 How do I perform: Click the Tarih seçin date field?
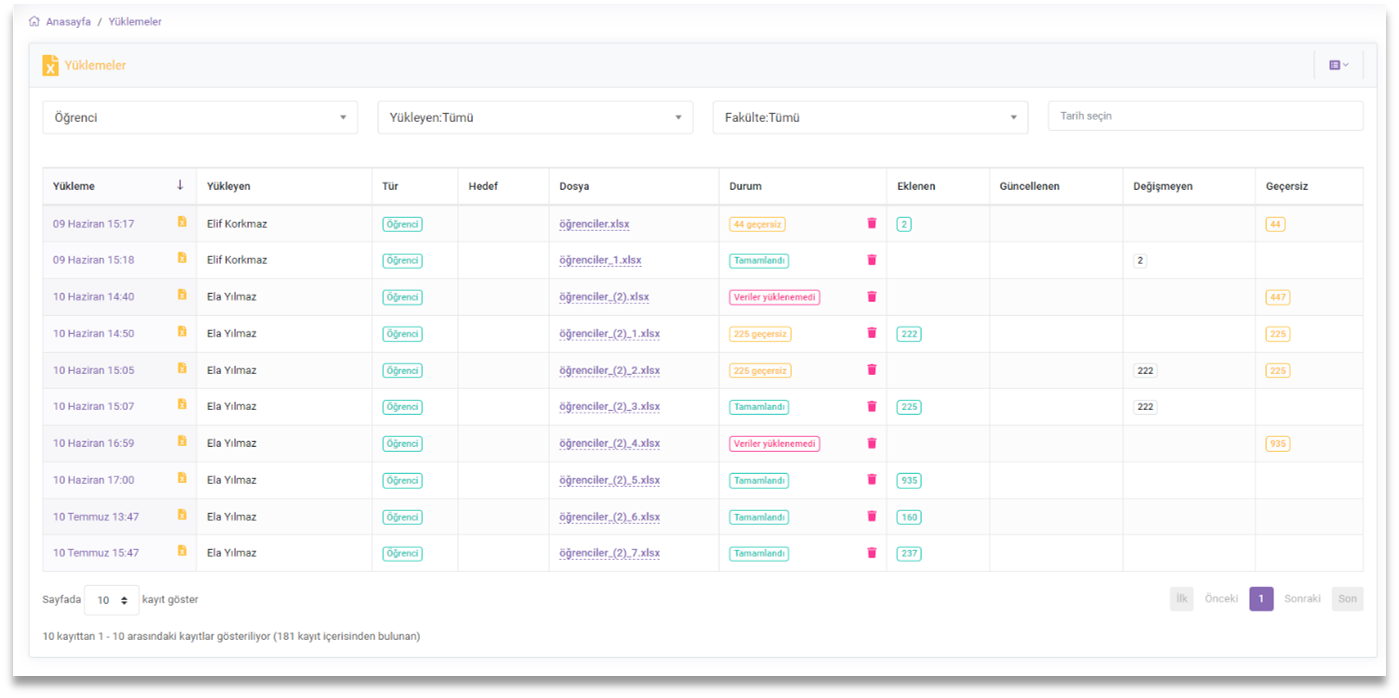[x=1204, y=116]
